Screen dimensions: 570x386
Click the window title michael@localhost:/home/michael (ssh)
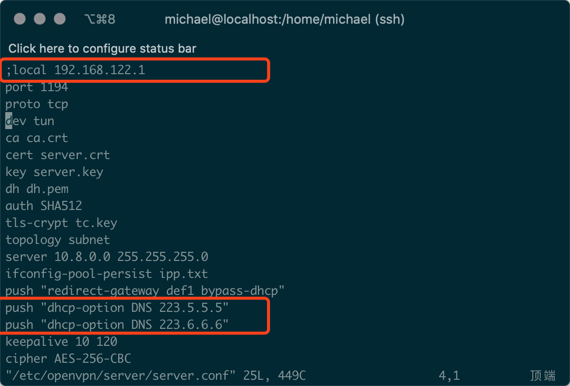[285, 19]
